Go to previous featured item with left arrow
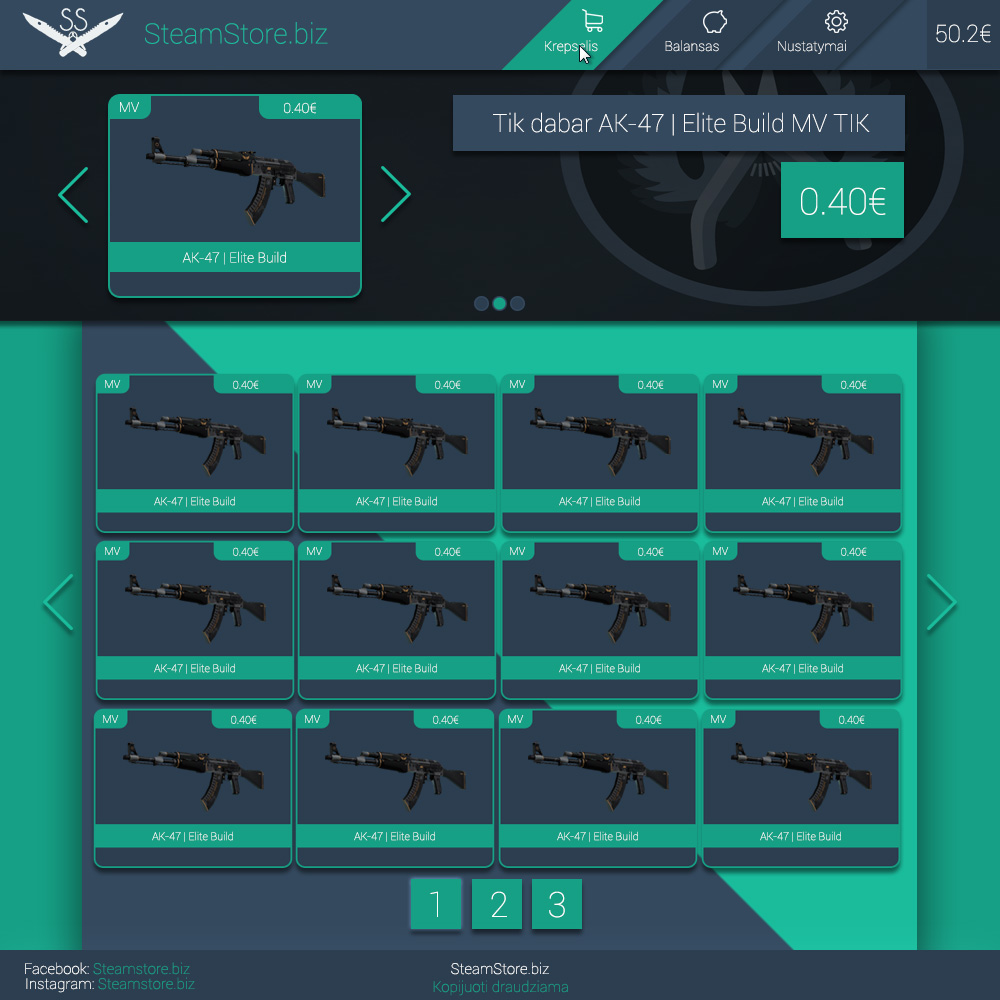 74,195
